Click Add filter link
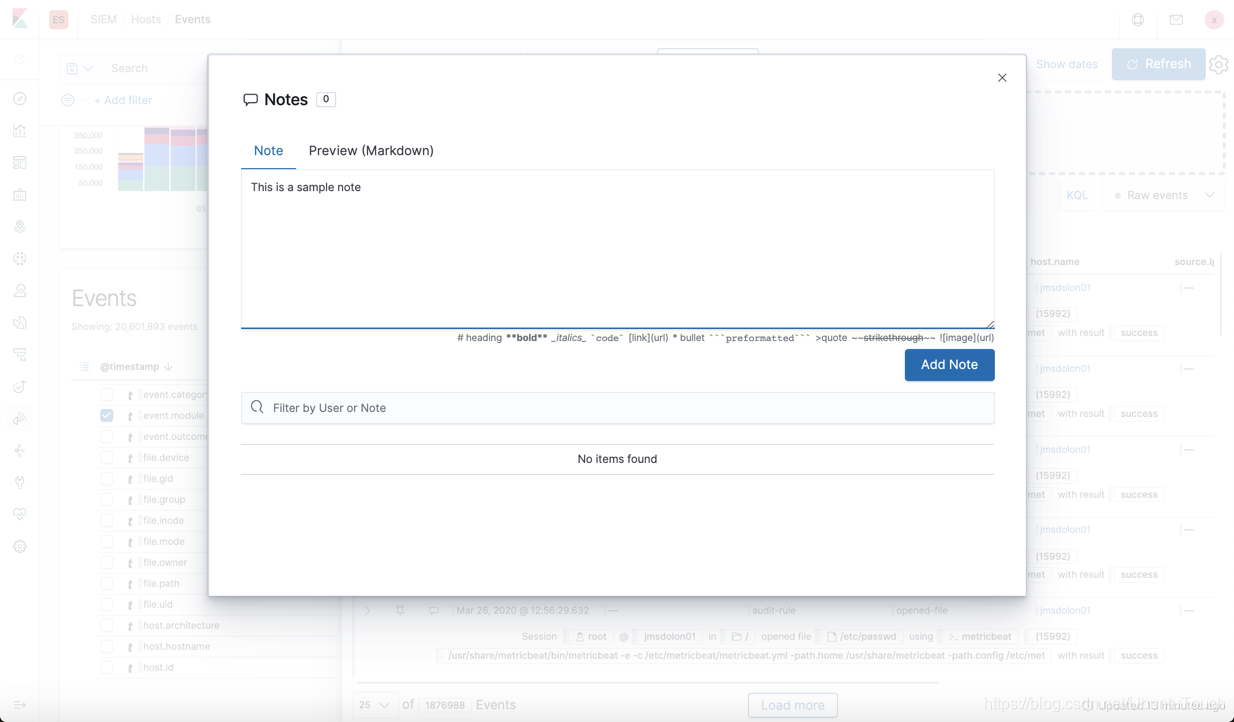Viewport: 1234px width, 722px height. click(123, 100)
